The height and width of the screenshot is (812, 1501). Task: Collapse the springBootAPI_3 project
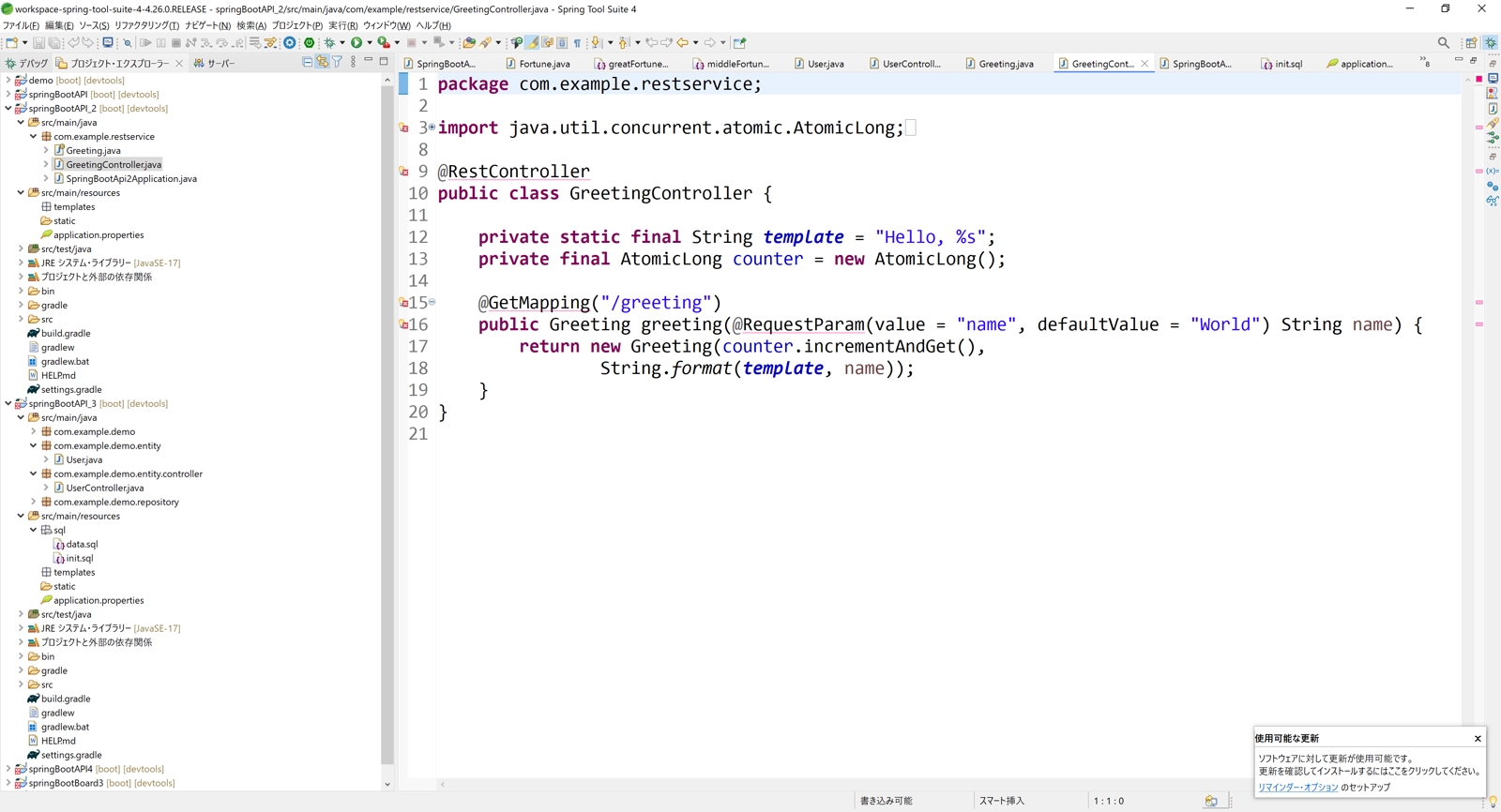(8, 404)
